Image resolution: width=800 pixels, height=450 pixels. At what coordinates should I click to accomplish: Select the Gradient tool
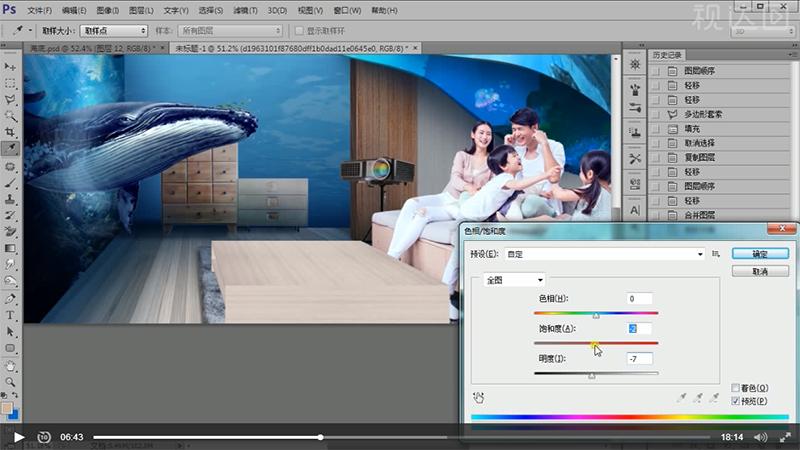pos(10,248)
